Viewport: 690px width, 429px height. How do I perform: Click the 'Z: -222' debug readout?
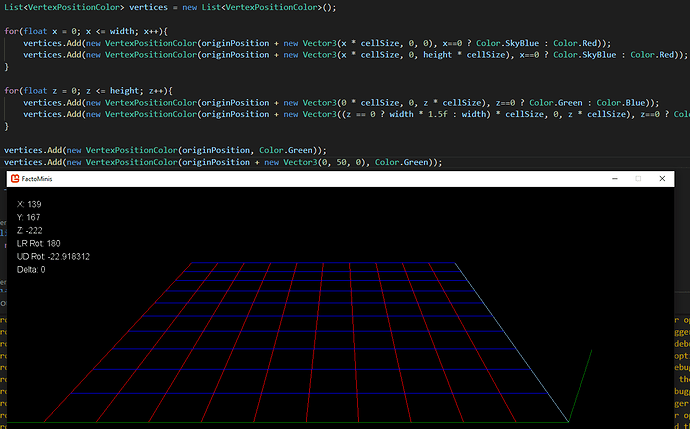click(29, 231)
